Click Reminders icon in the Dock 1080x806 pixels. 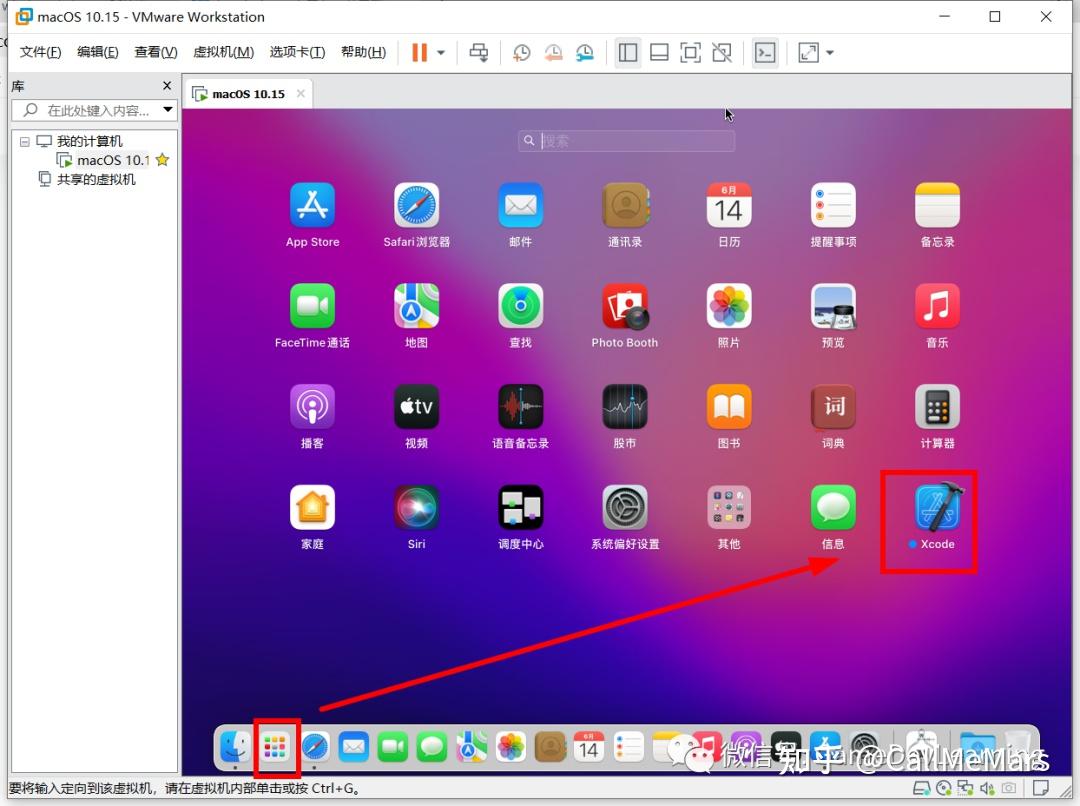tap(628, 747)
